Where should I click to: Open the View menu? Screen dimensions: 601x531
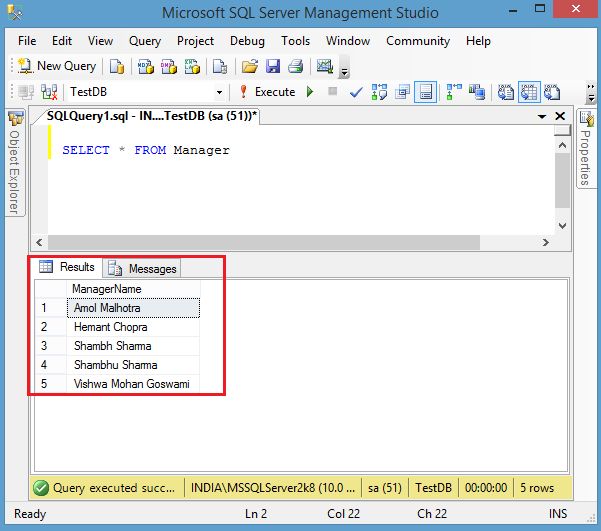point(100,41)
